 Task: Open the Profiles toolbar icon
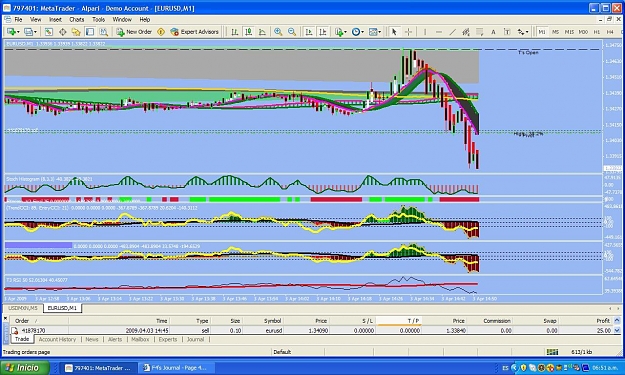click(28, 32)
